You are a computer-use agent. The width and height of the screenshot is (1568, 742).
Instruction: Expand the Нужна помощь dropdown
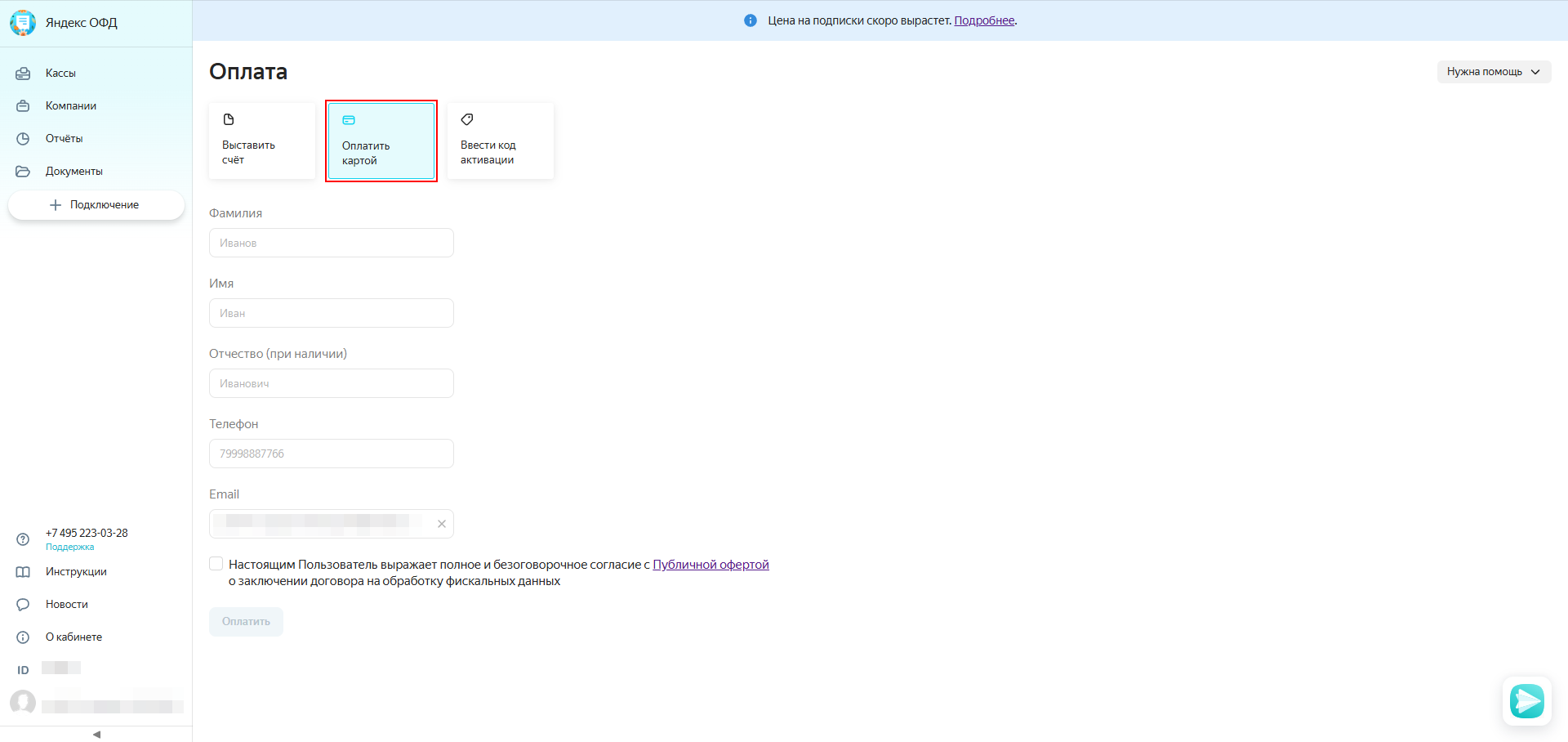1493,72
